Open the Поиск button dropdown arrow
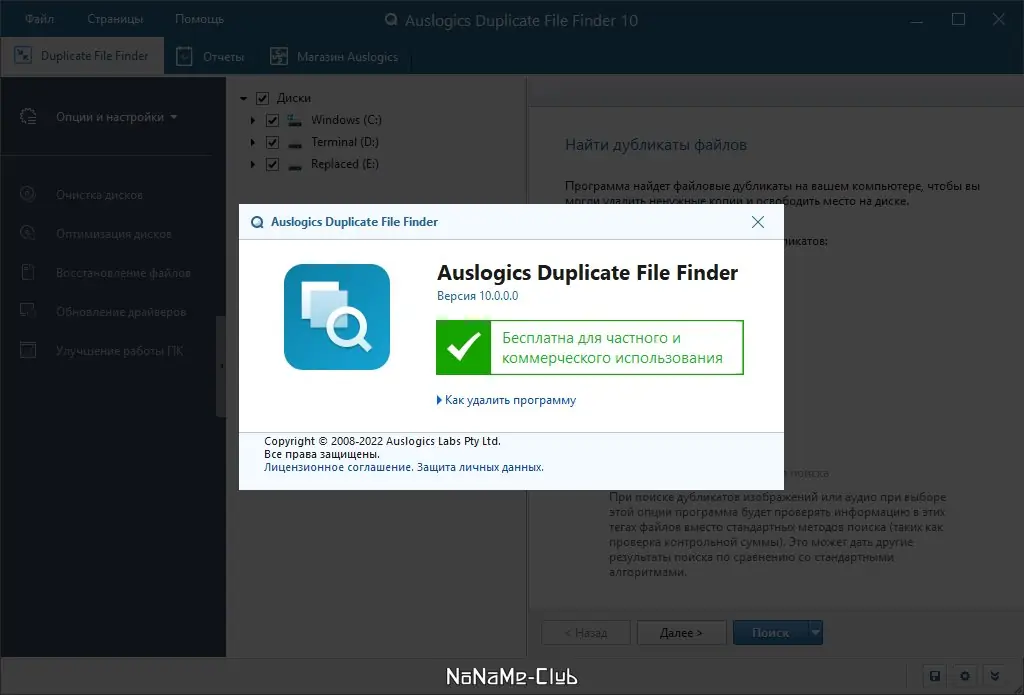This screenshot has width=1024, height=695. [x=816, y=632]
